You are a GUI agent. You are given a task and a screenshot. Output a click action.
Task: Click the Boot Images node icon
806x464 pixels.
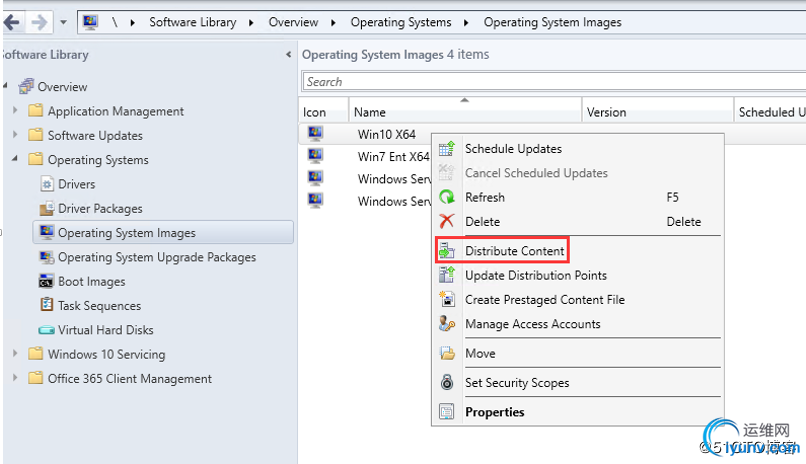47,282
